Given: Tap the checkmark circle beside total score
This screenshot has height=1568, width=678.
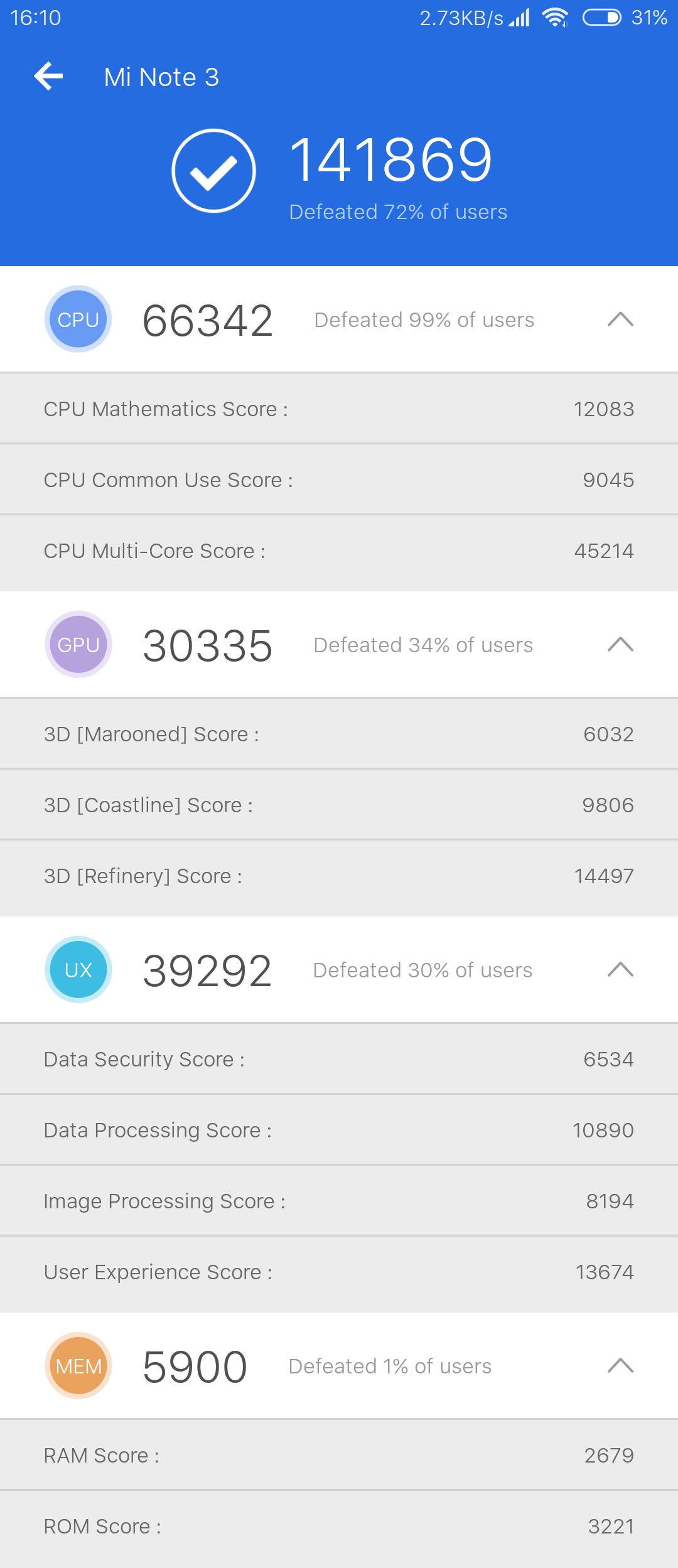Looking at the screenshot, I should [x=213, y=171].
